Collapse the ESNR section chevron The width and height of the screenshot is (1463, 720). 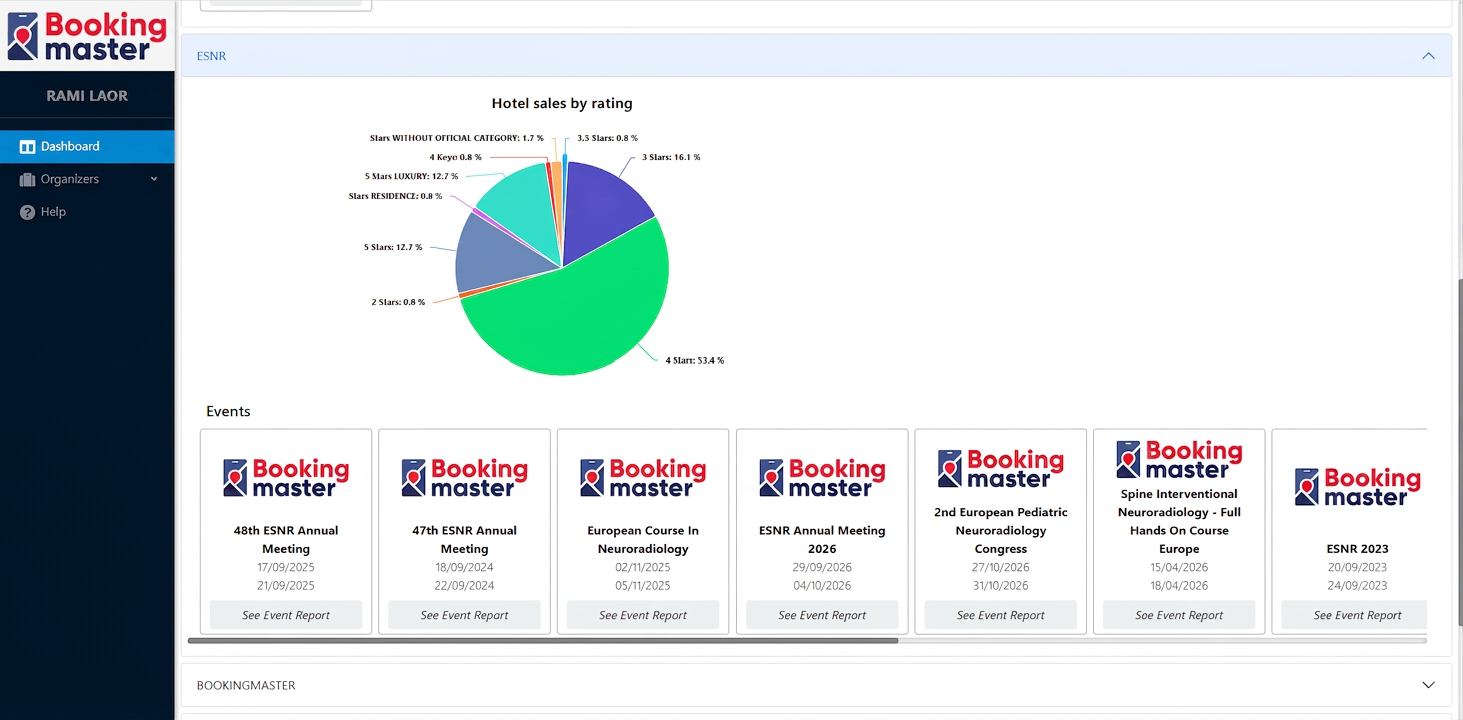click(x=1428, y=56)
